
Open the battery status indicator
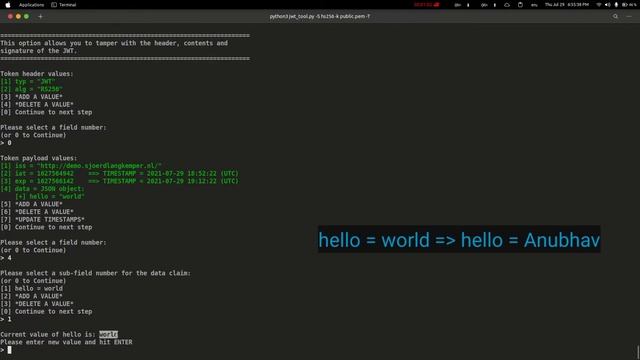click(629, 5)
